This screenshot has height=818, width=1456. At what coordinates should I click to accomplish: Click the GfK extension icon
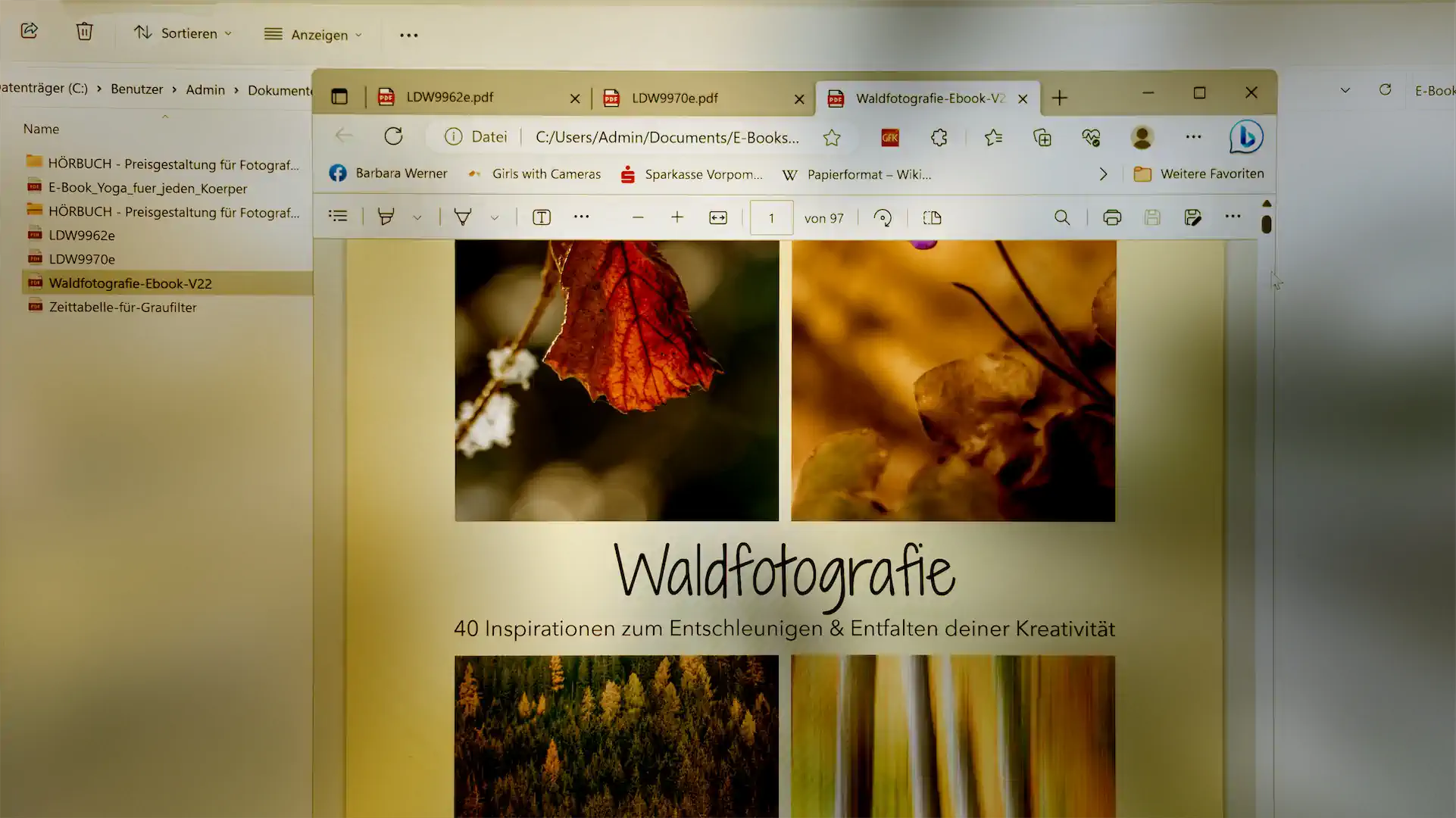pyautogui.click(x=890, y=137)
